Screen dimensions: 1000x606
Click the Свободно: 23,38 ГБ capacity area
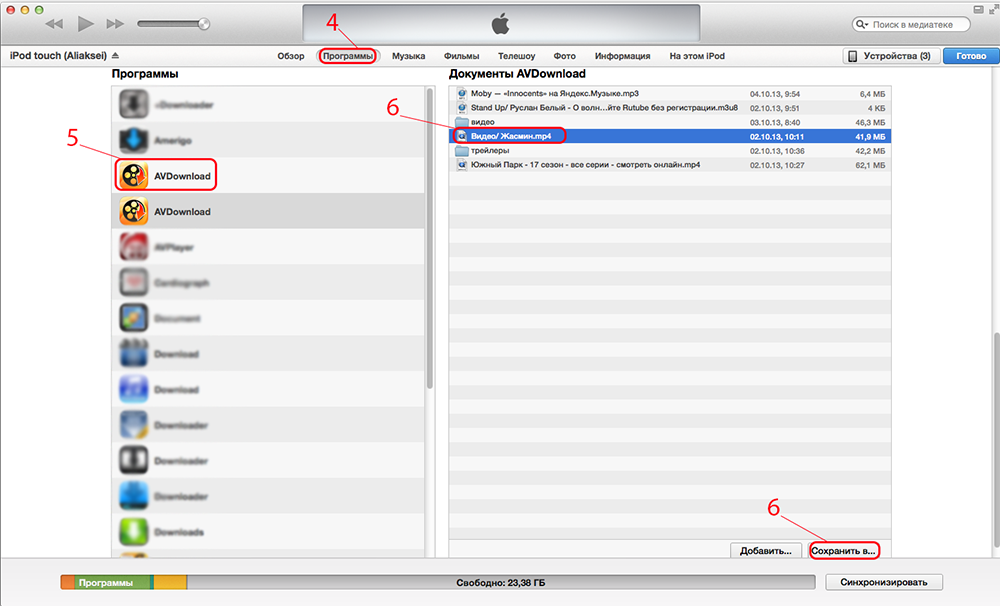pyautogui.click(x=501, y=582)
